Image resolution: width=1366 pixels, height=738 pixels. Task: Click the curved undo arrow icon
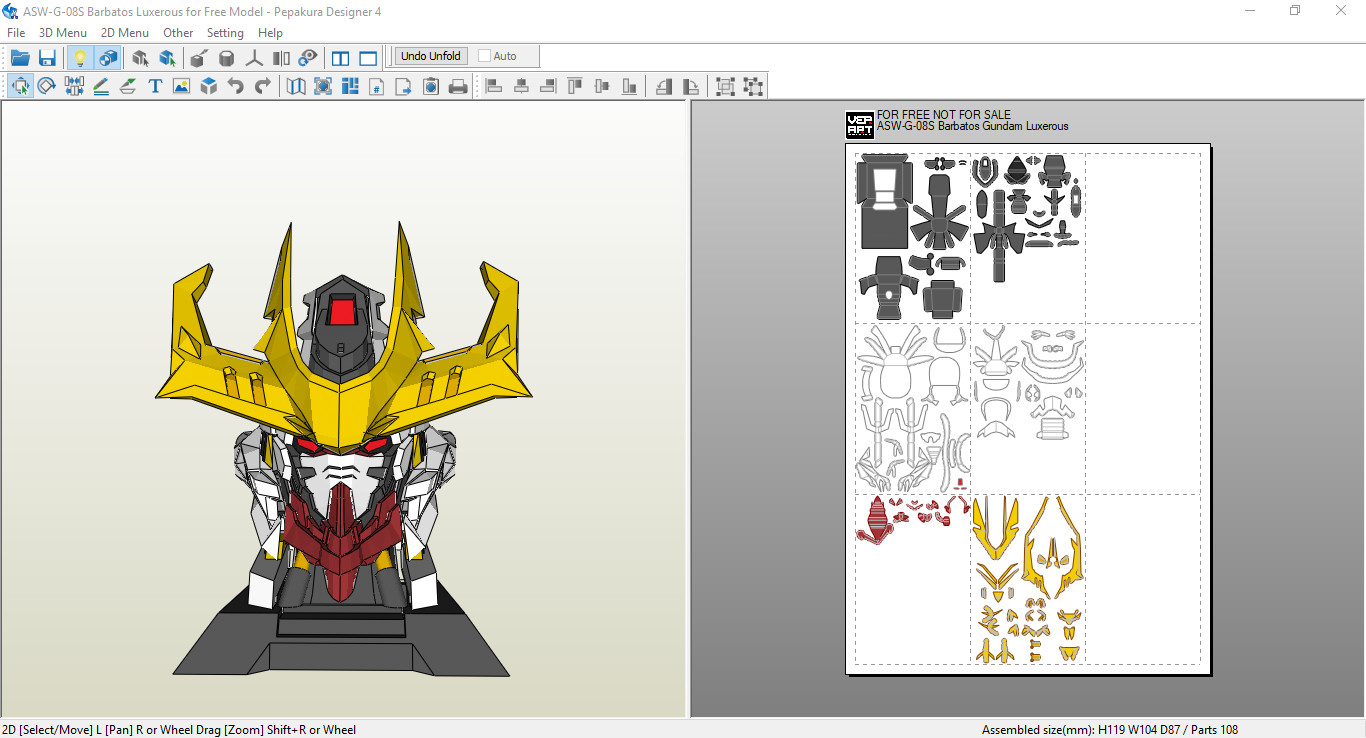tap(236, 86)
